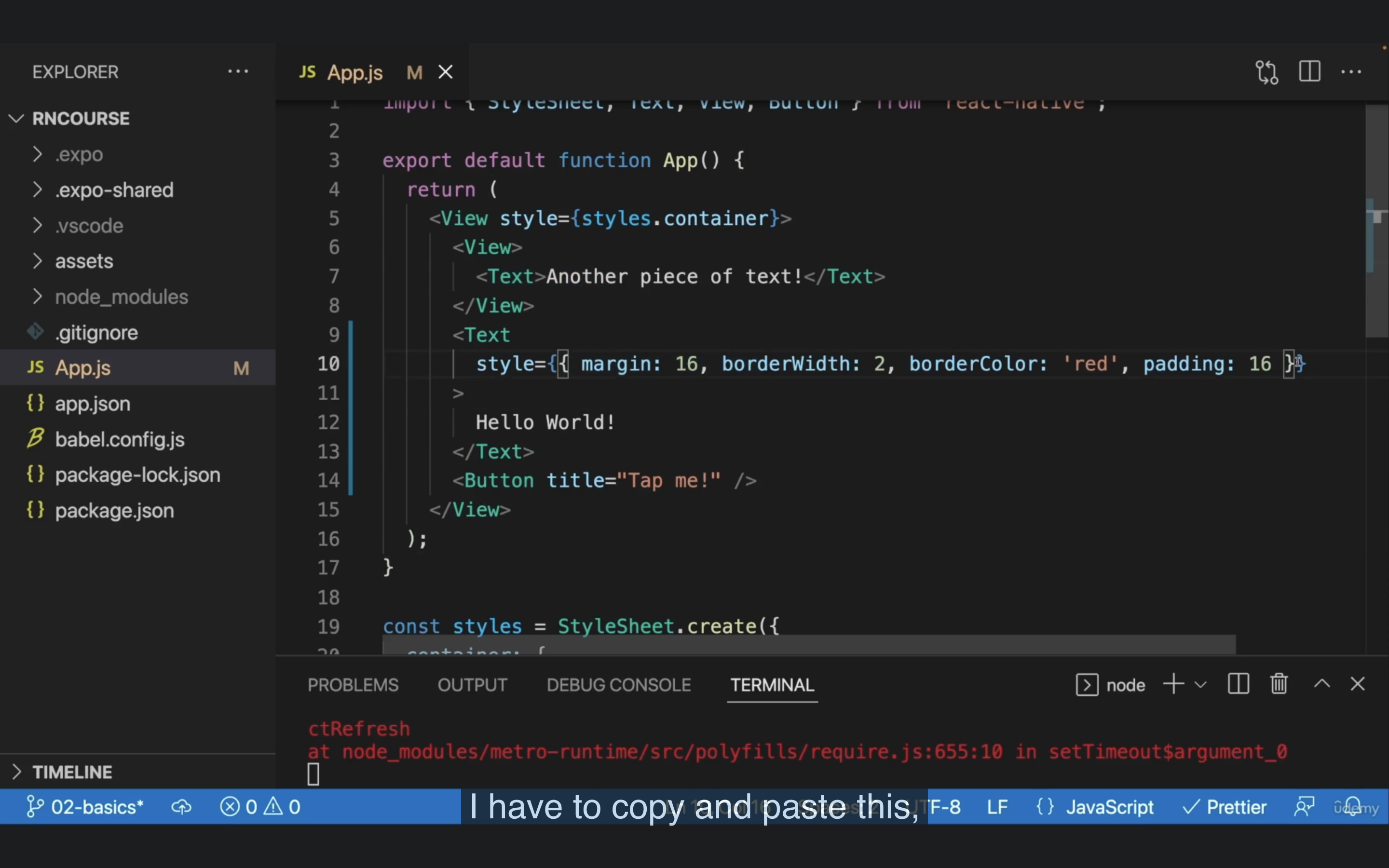Select App.js in the Explorer tree
Viewport: 1389px width, 868px height.
click(138, 368)
